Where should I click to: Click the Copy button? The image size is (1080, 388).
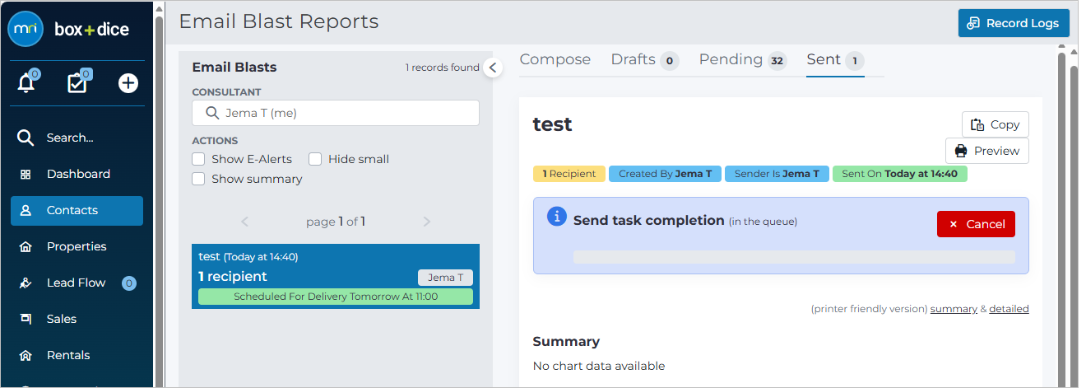(995, 125)
